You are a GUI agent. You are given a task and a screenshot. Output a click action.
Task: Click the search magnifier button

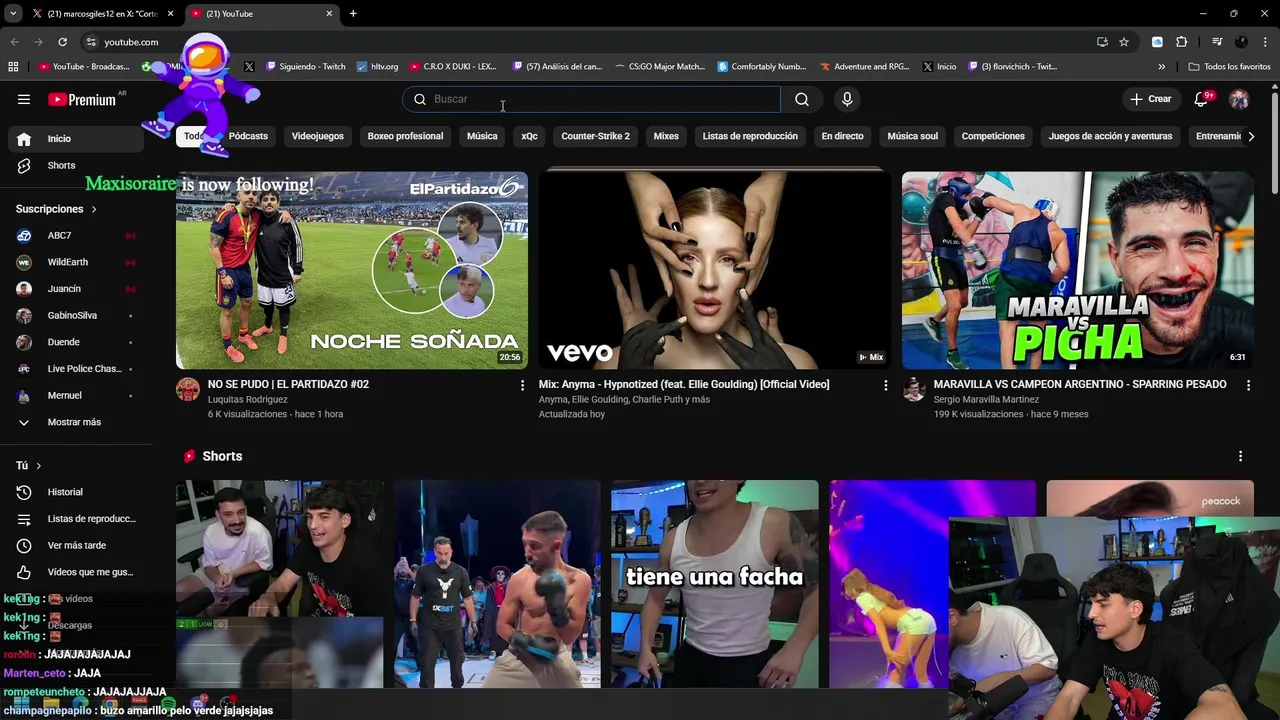coord(802,99)
